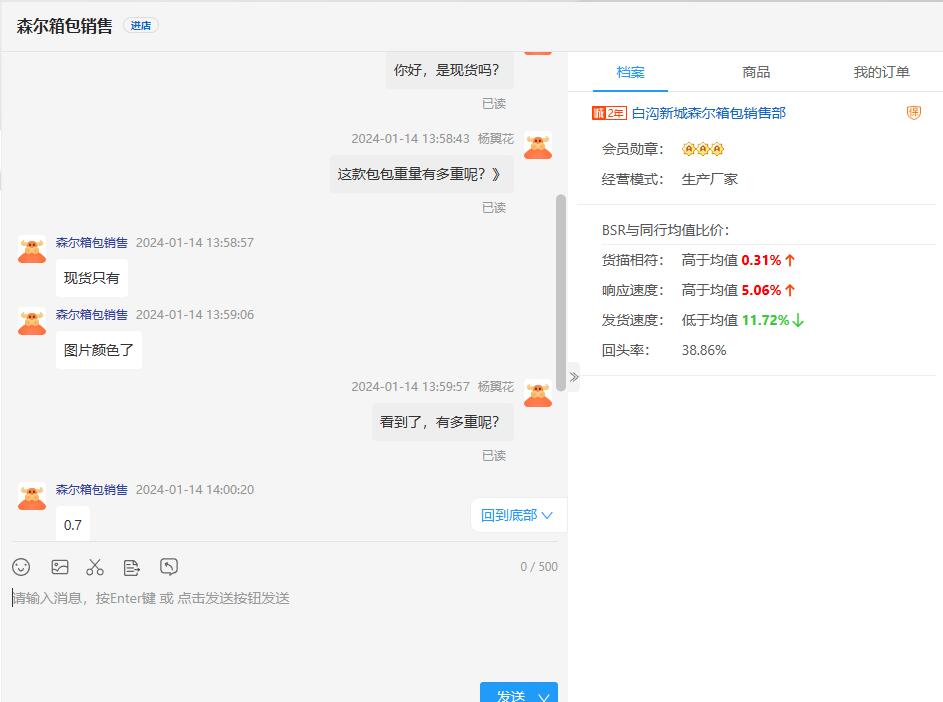Select the scissors screenshot tool

(95, 567)
